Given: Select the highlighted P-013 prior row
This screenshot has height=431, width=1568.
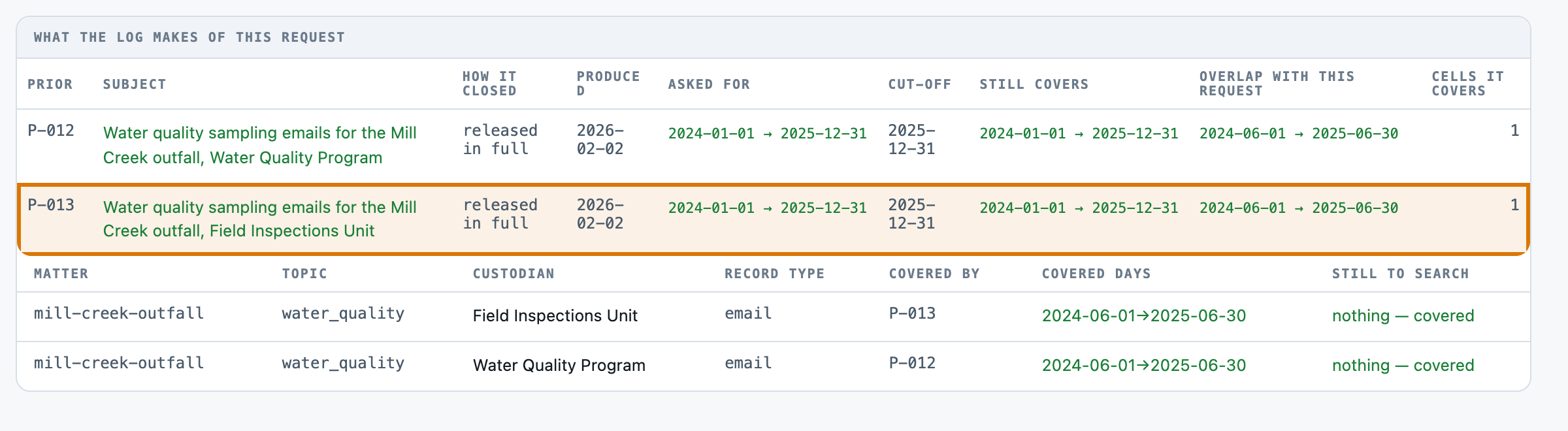Looking at the screenshot, I should pyautogui.click(x=774, y=219).
